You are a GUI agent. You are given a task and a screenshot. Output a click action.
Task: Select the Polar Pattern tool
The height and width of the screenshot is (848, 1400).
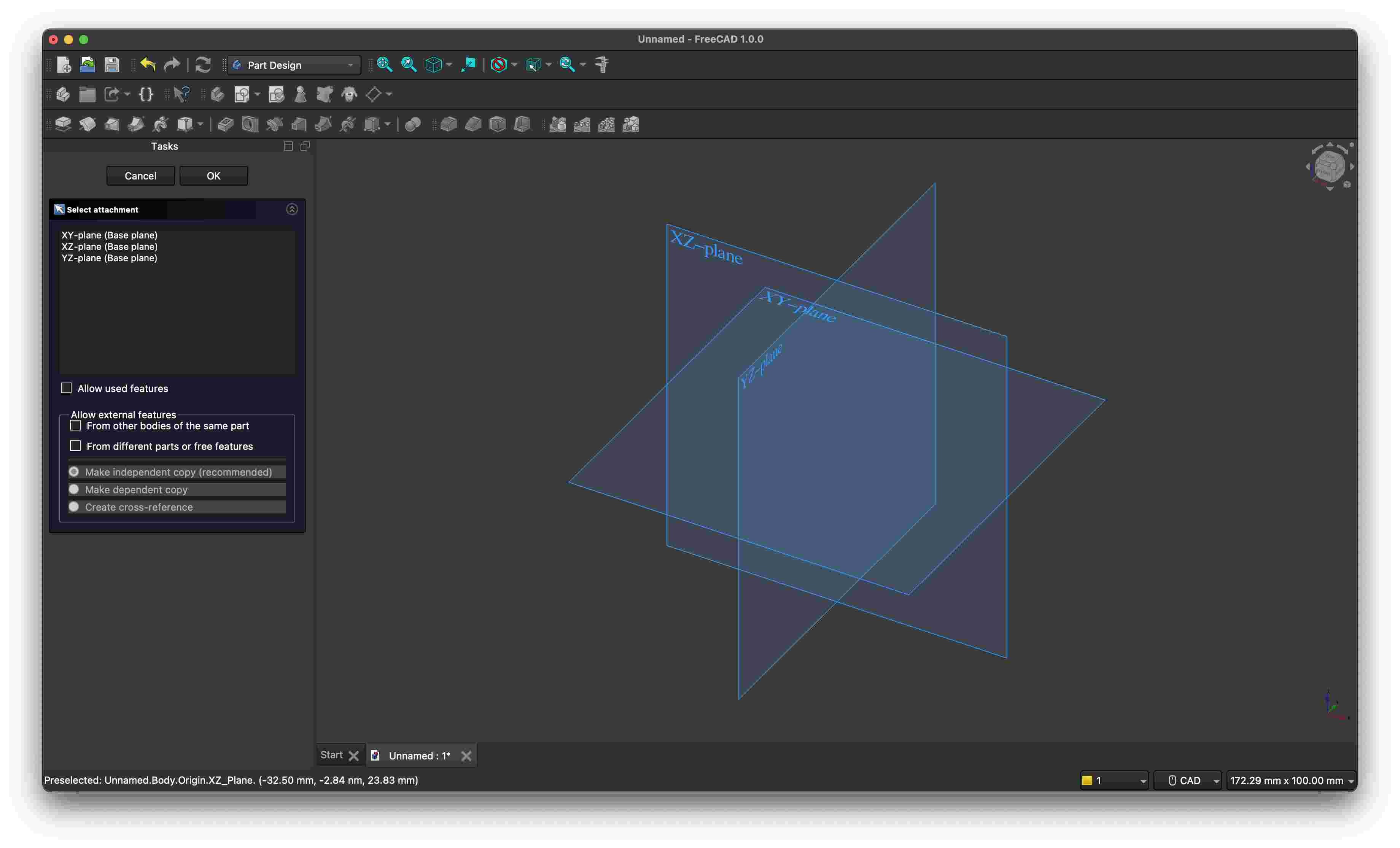607,124
